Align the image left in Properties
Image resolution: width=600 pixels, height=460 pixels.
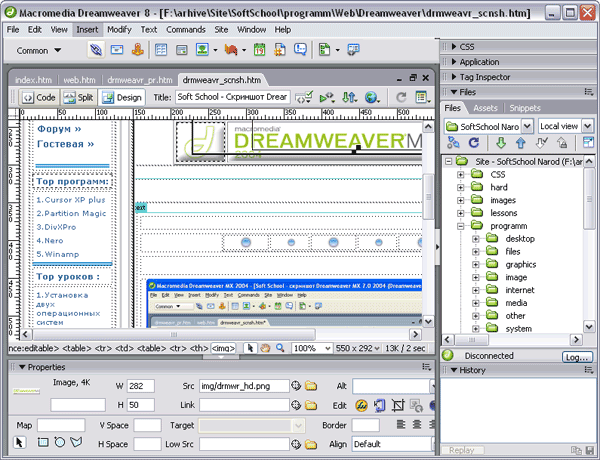pos(401,424)
